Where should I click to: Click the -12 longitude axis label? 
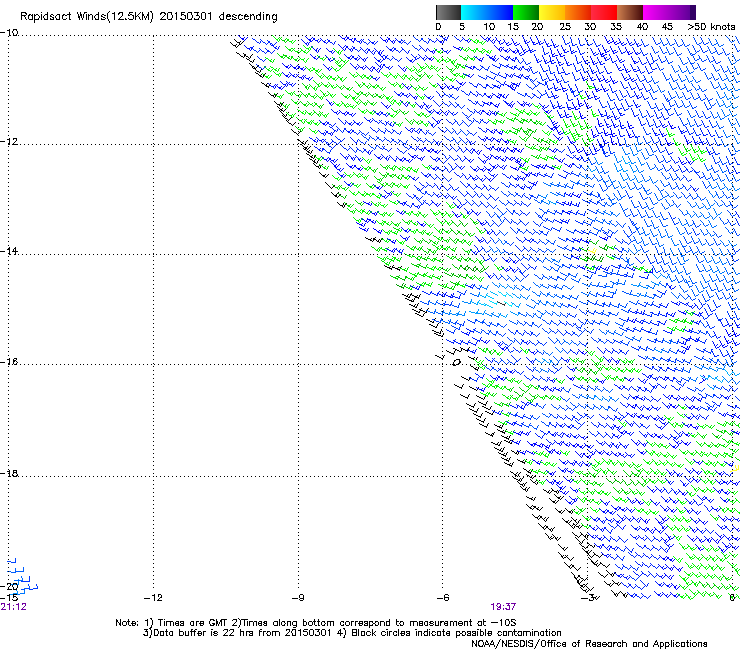point(153,598)
